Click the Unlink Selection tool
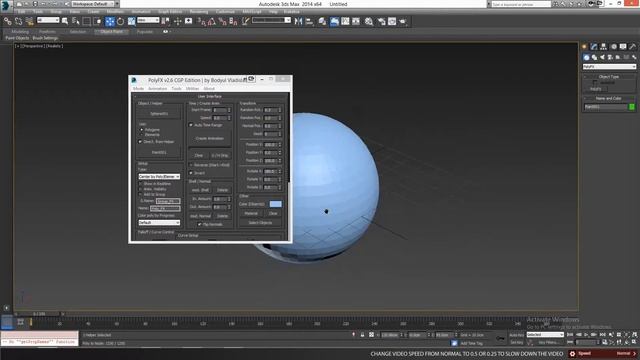Image resolution: width=640 pixels, height=360 pixels. [18, 21]
